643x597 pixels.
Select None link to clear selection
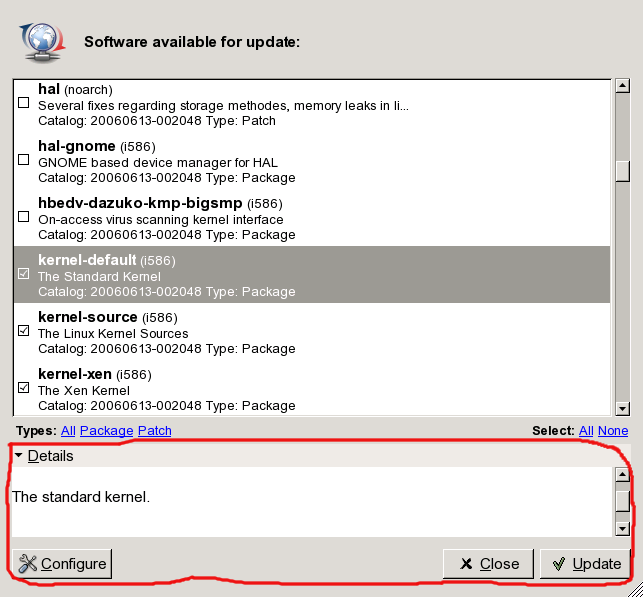(x=613, y=431)
